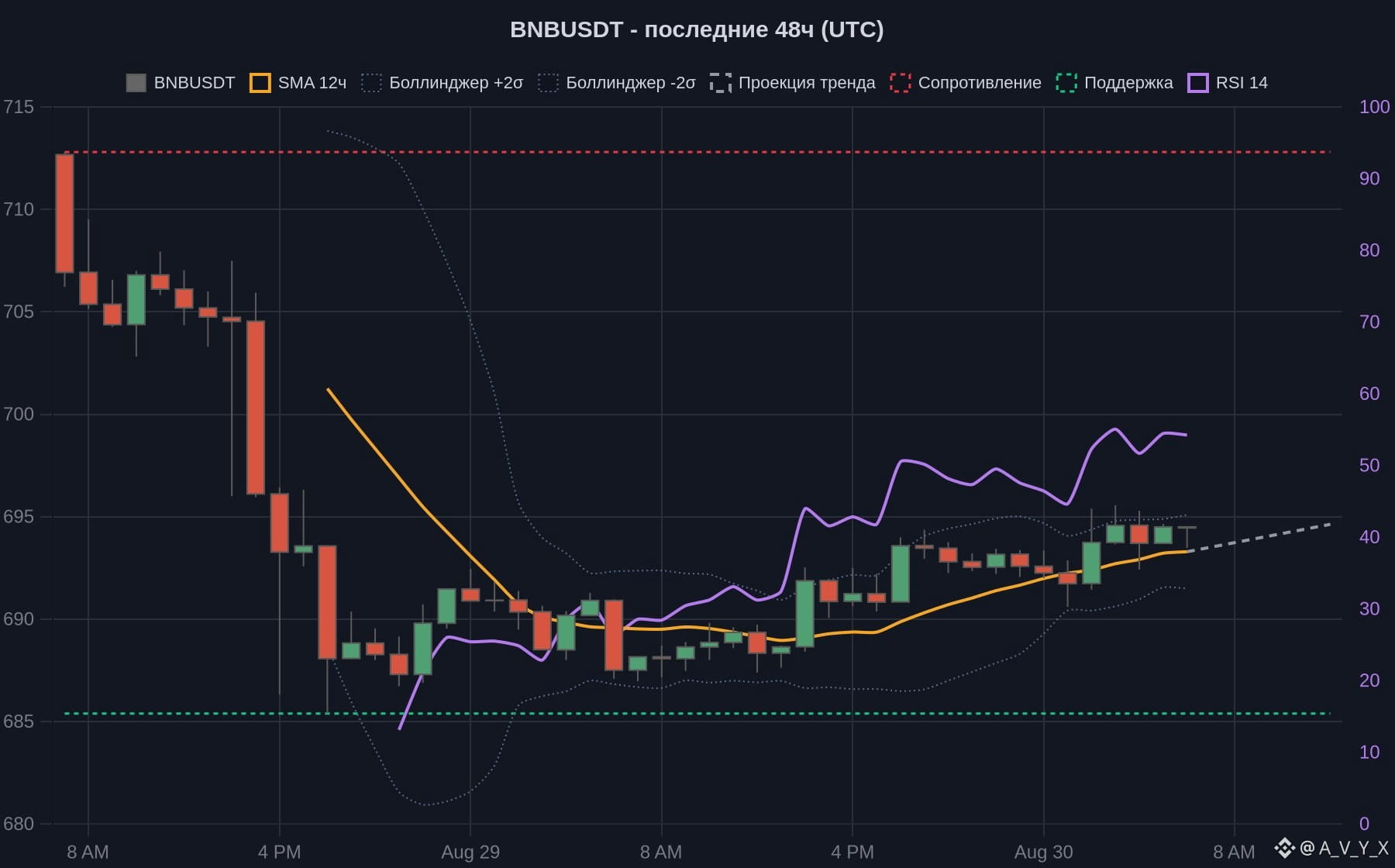This screenshot has height=868, width=1395.
Task: Click the 20 label on the RSI axis
Action: [x=1369, y=680]
